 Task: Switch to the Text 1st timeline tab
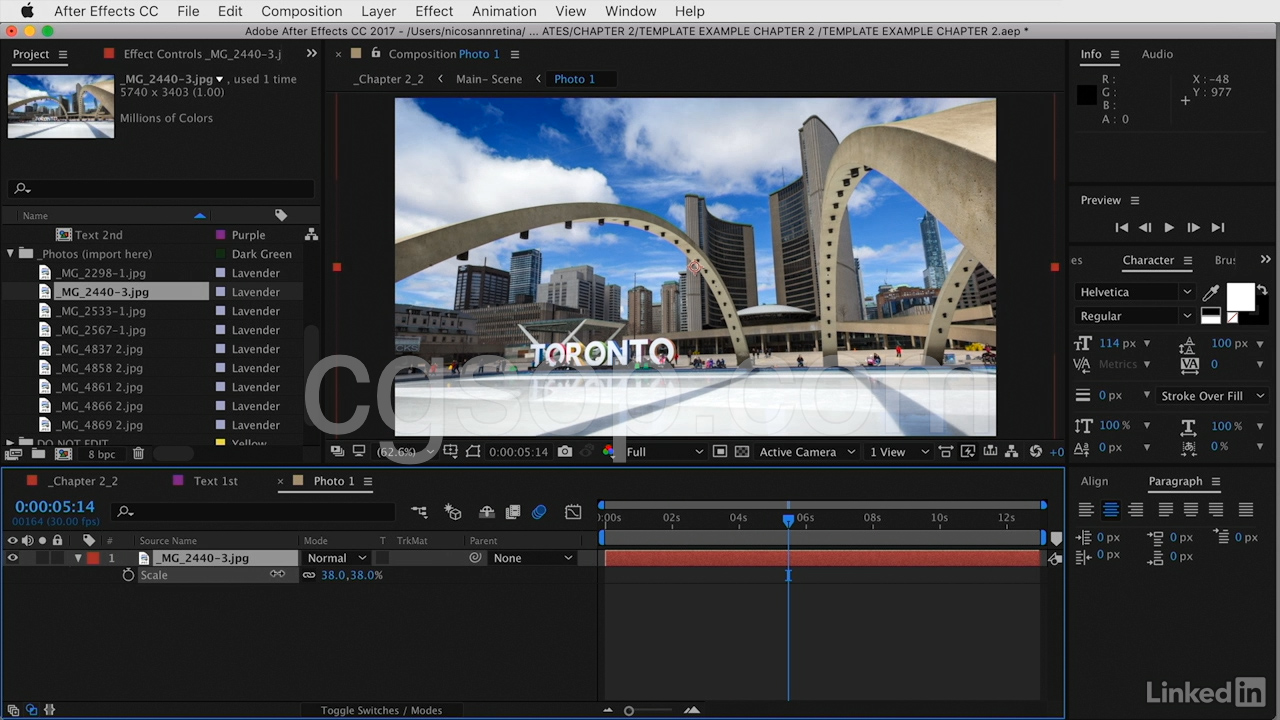215,481
